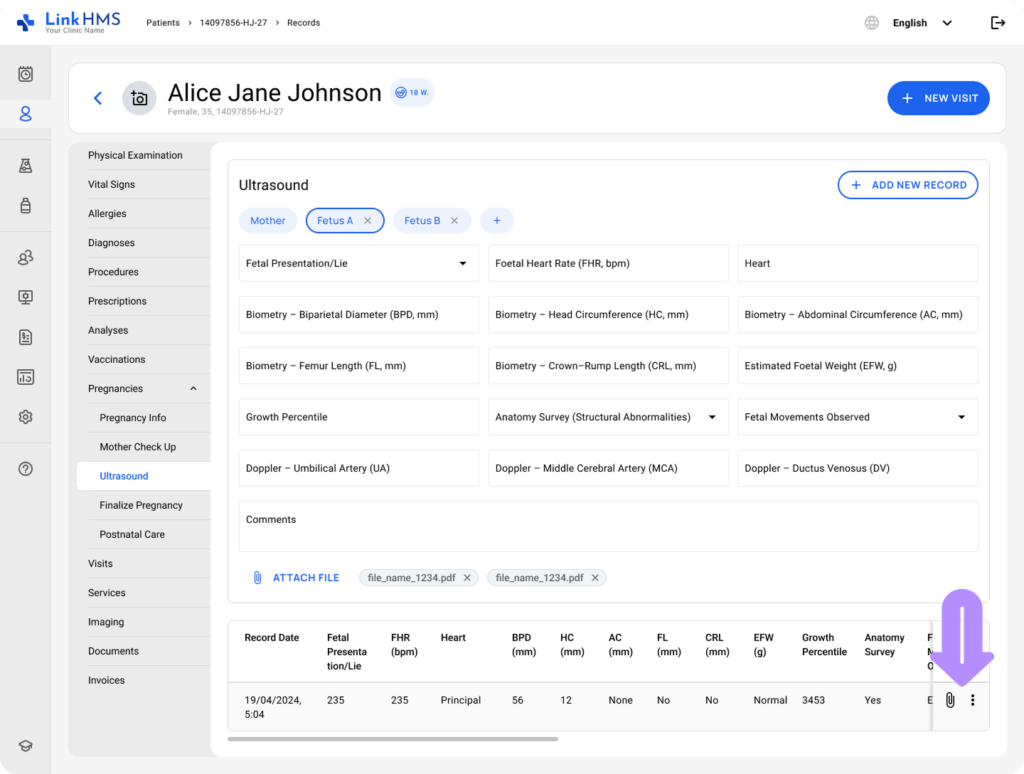Click the logout icon in header
Screen dimensions: 1024x774
[997, 23]
